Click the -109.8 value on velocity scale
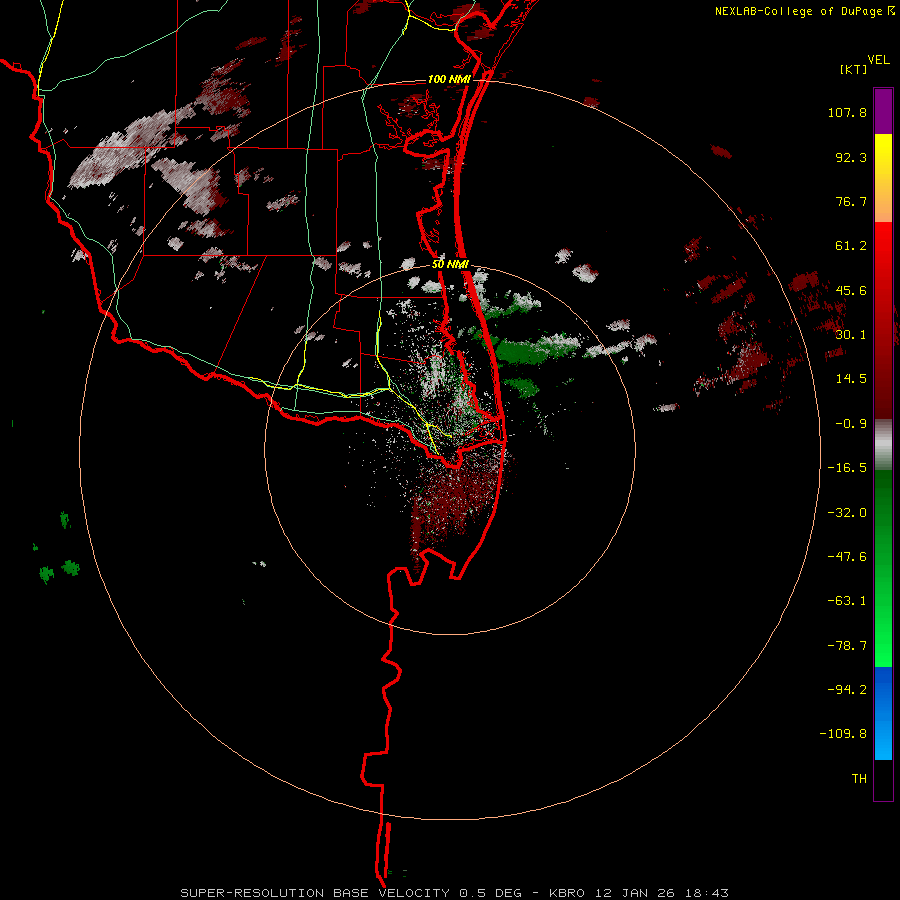Viewport: 900px width, 900px height. pyautogui.click(x=843, y=734)
